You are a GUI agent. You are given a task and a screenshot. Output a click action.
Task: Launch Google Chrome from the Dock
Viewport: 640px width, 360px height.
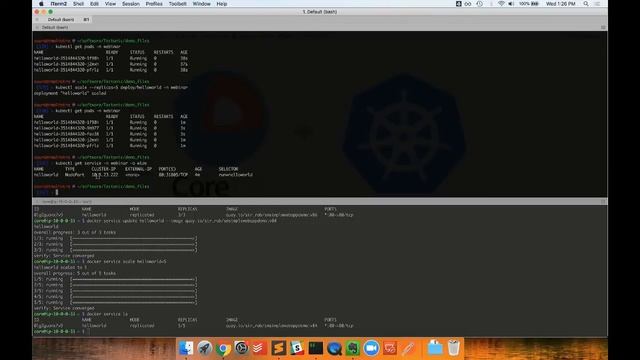pos(223,348)
